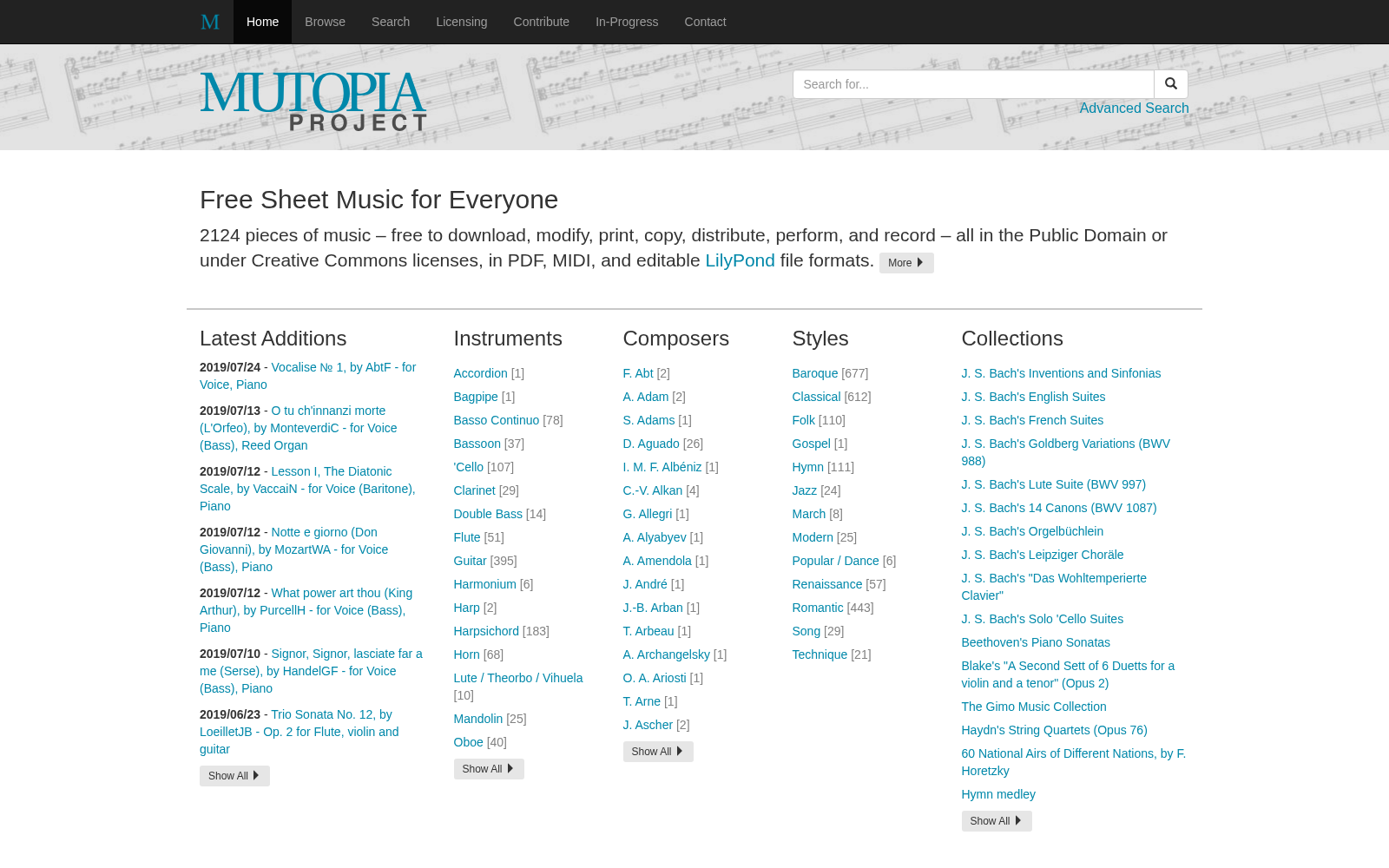This screenshot has height=868, width=1389.
Task: Open O tu ch'innanzi morte entry
Action: tap(299, 428)
